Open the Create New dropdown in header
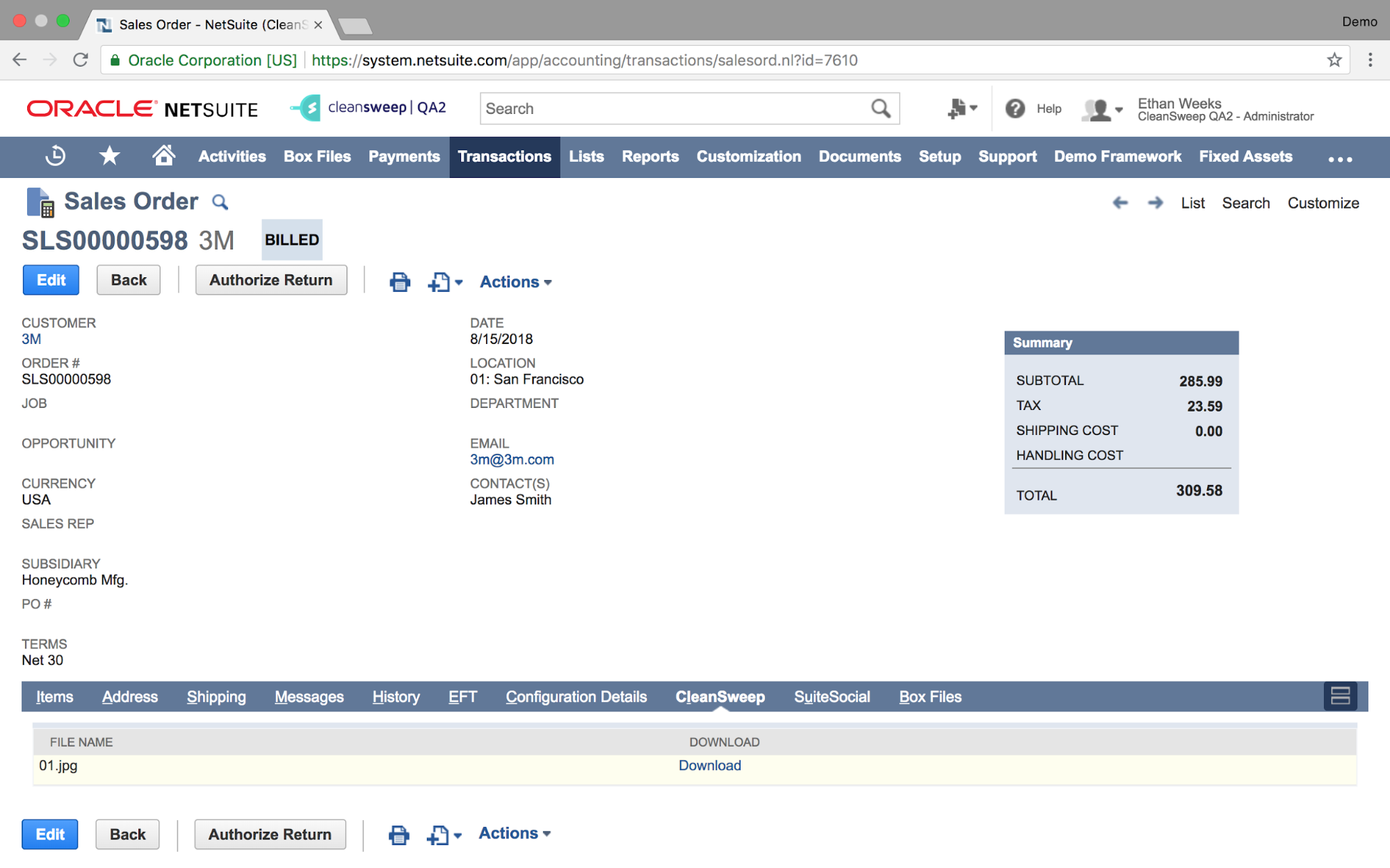The width and height of the screenshot is (1390, 868). tap(962, 108)
